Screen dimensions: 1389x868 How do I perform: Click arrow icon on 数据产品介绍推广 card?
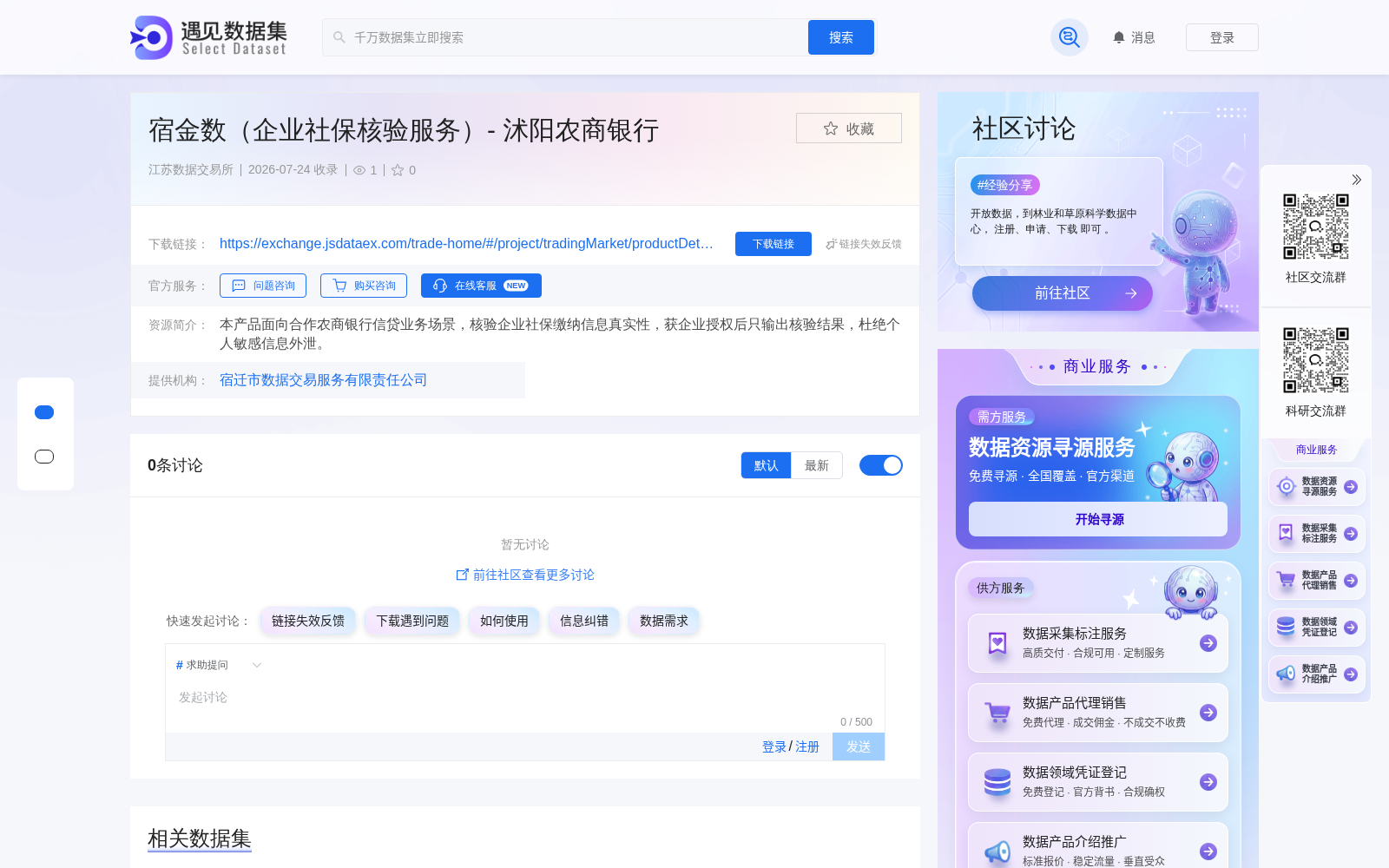coord(1208,852)
